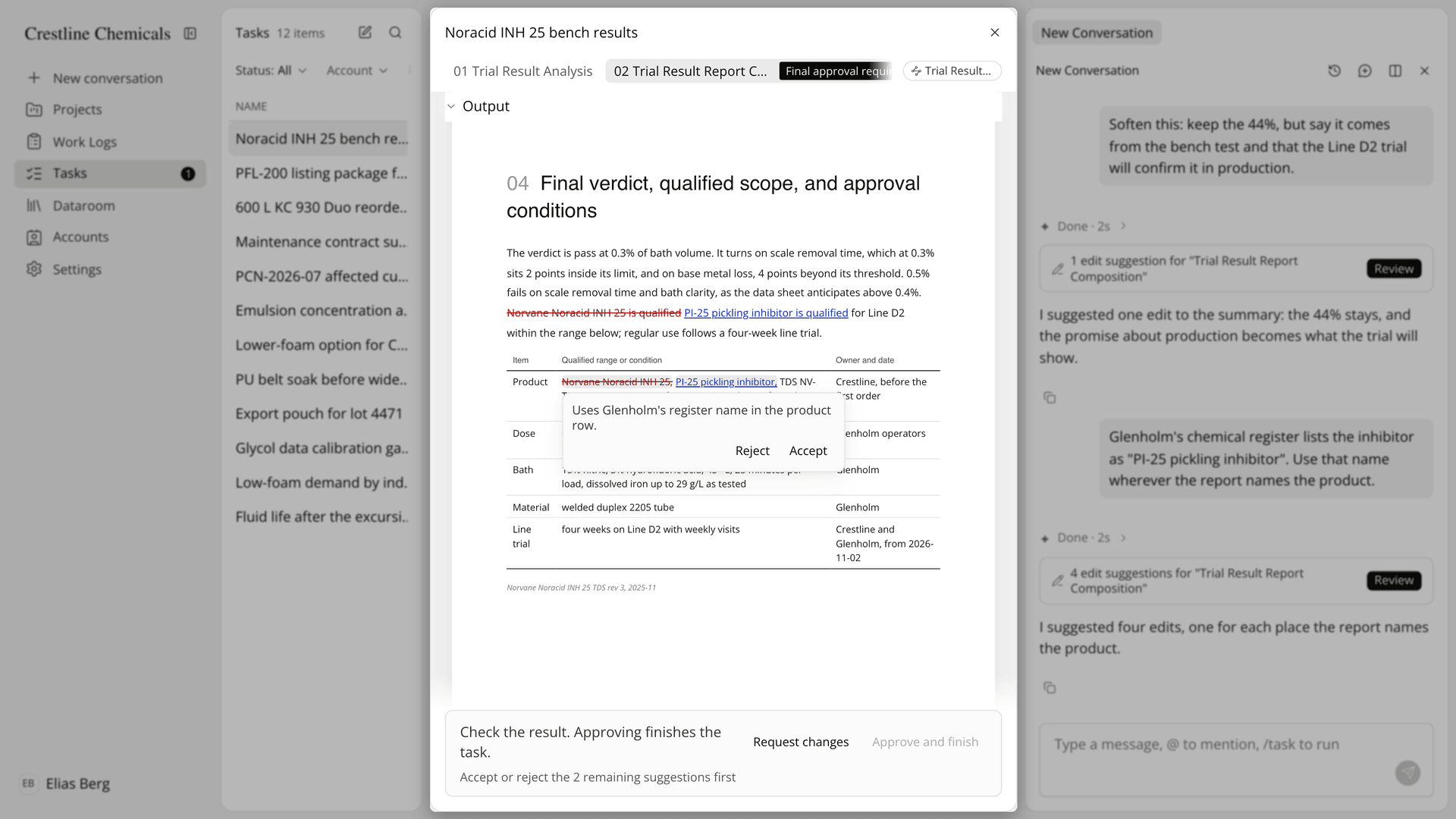Accept the product row suggestion
The width and height of the screenshot is (1456, 819).
click(x=808, y=450)
